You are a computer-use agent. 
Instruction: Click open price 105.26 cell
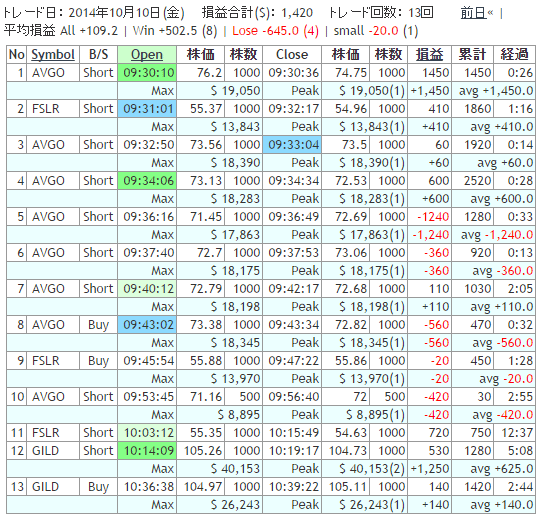(201, 450)
